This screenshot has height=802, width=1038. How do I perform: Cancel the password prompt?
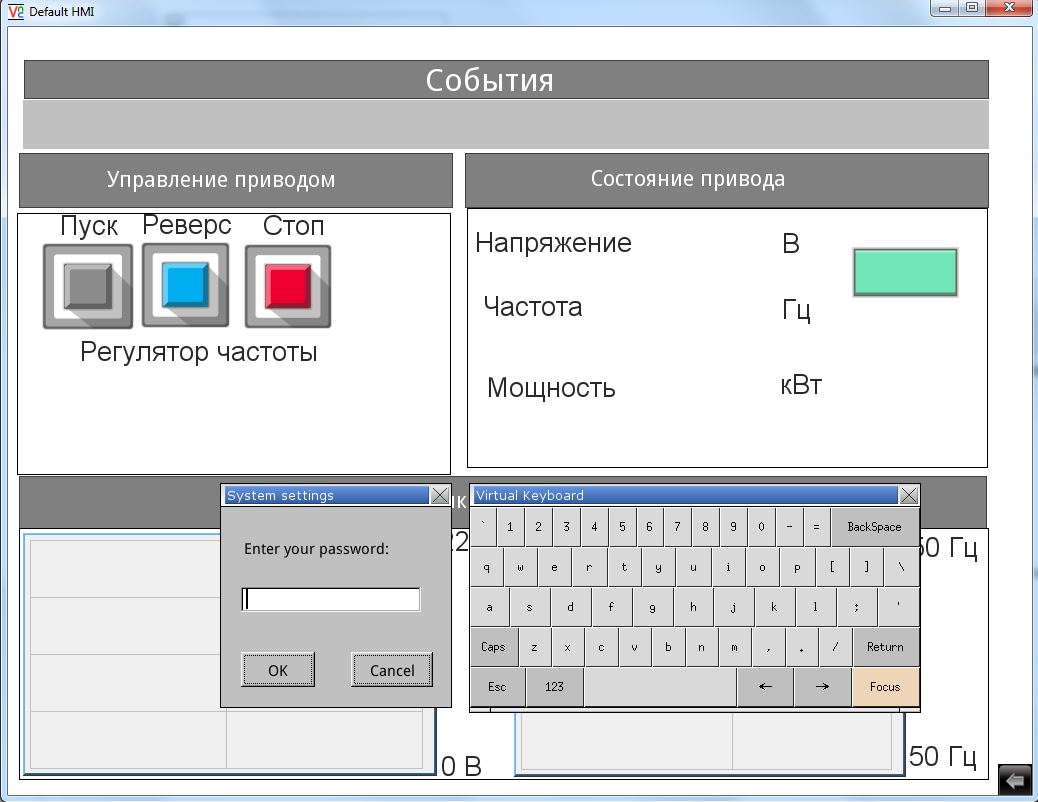click(391, 670)
